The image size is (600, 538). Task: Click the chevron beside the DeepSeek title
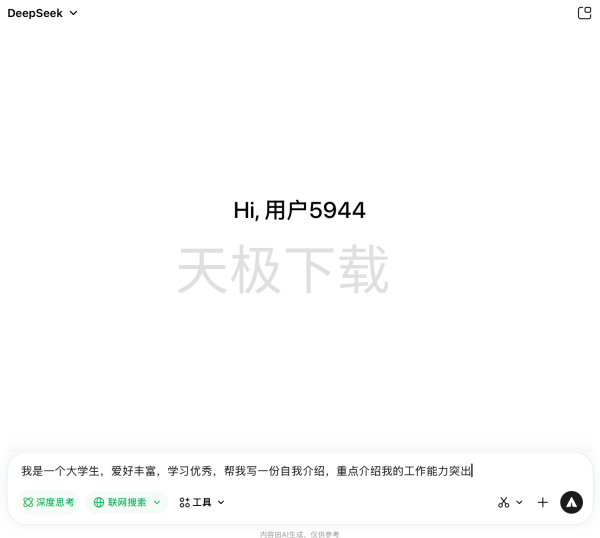(74, 13)
